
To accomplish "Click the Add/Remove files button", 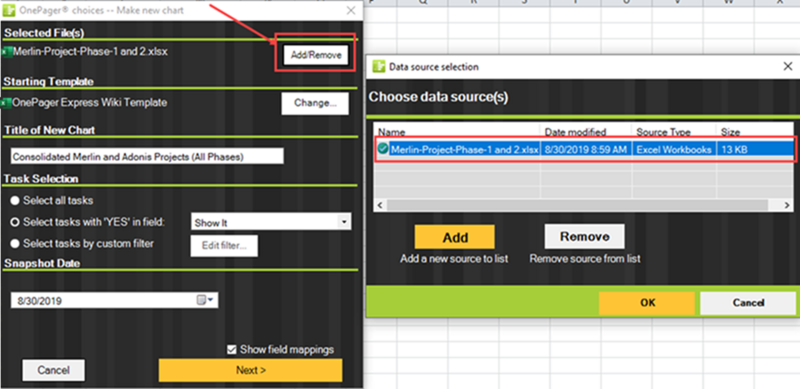I will (x=315, y=55).
